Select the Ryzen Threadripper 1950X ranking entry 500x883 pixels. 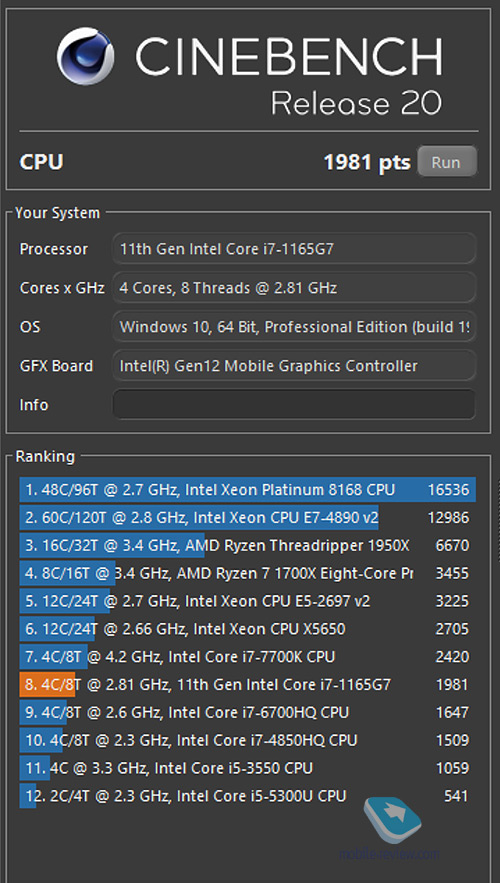pos(248,545)
